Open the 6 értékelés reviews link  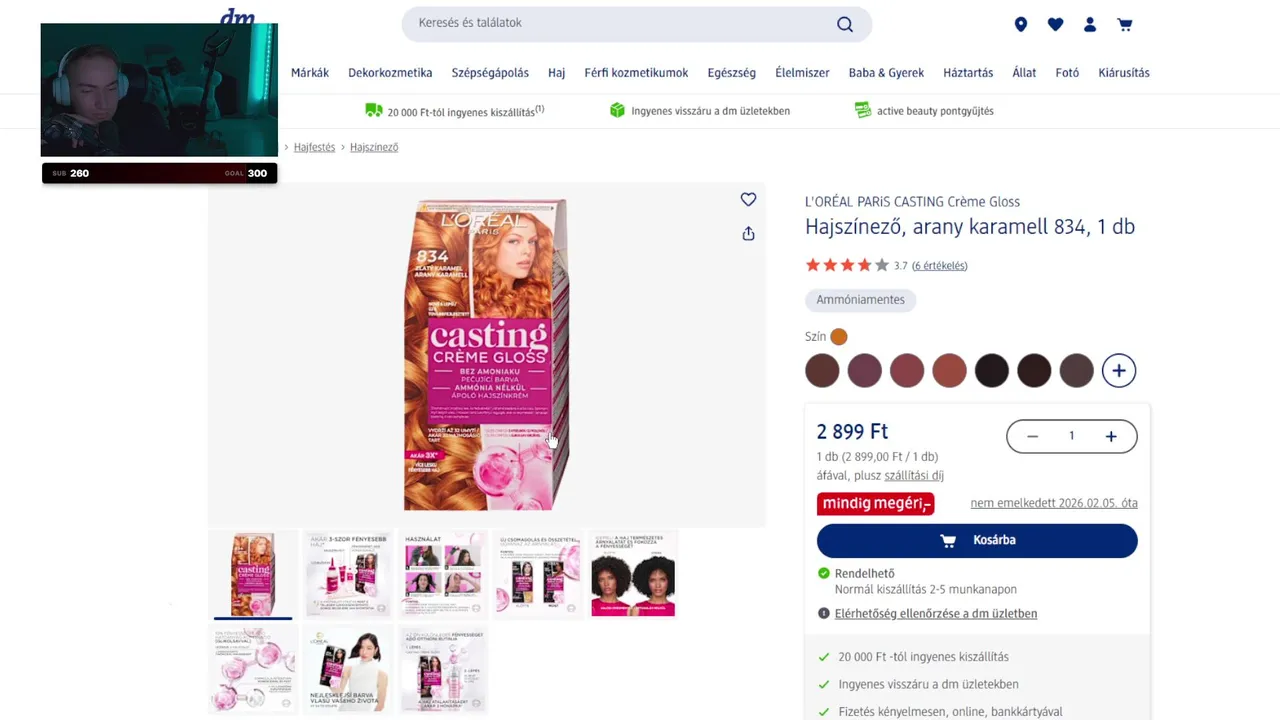(x=939, y=266)
